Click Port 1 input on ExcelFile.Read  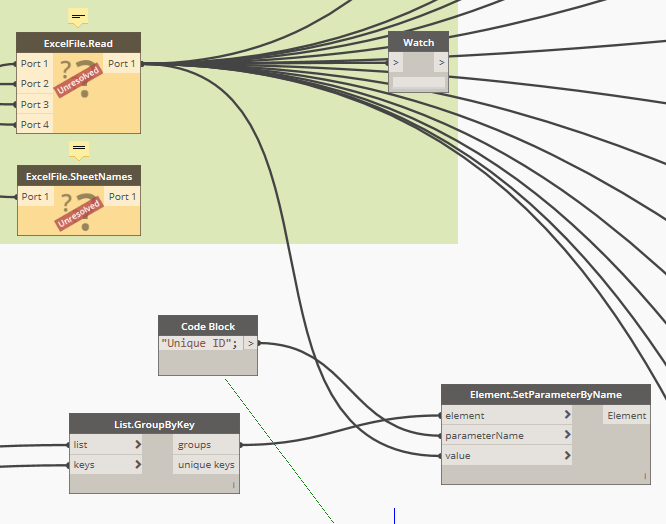35,64
